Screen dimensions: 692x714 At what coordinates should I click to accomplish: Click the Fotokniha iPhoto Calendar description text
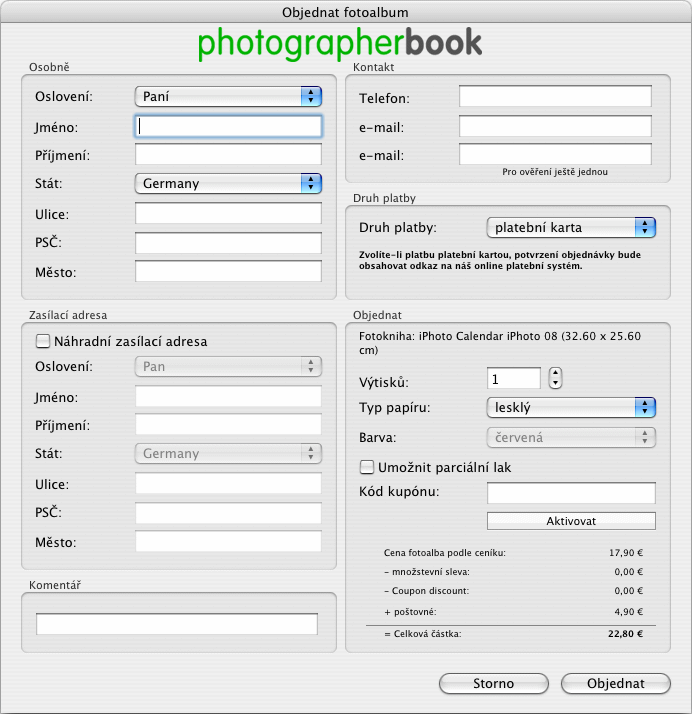[x=499, y=343]
